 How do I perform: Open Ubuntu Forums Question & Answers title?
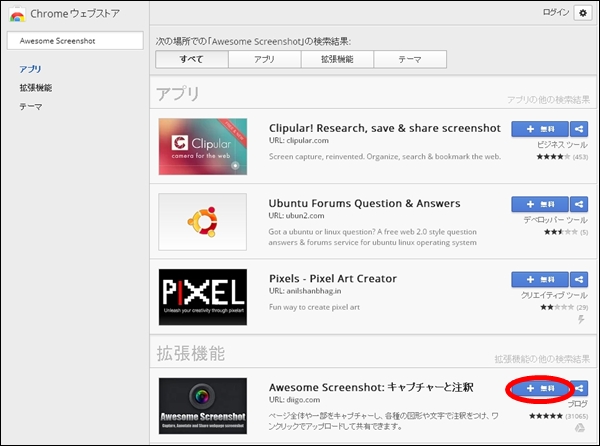(364, 203)
